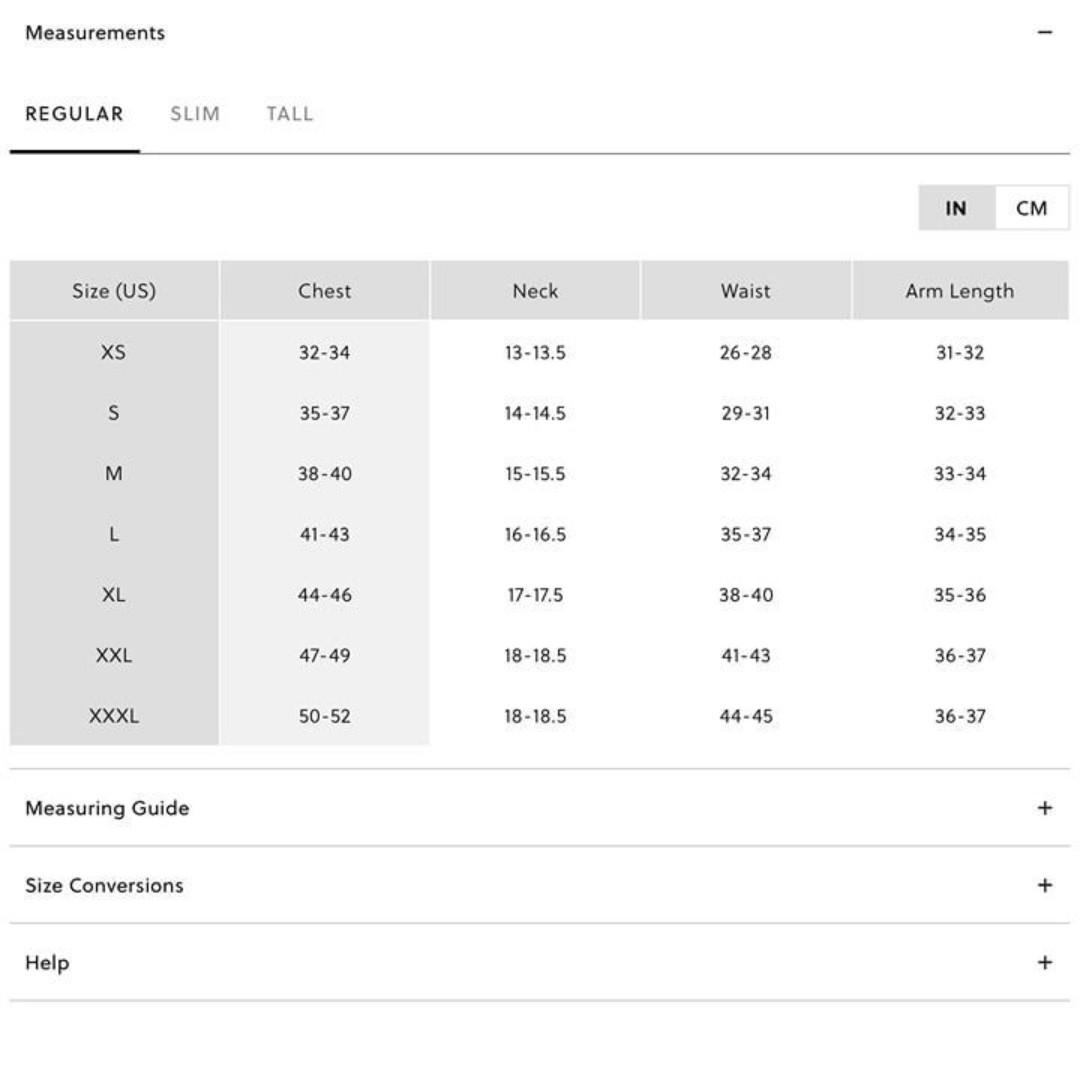
Task: Open the TALL fit tab
Action: click(x=290, y=114)
